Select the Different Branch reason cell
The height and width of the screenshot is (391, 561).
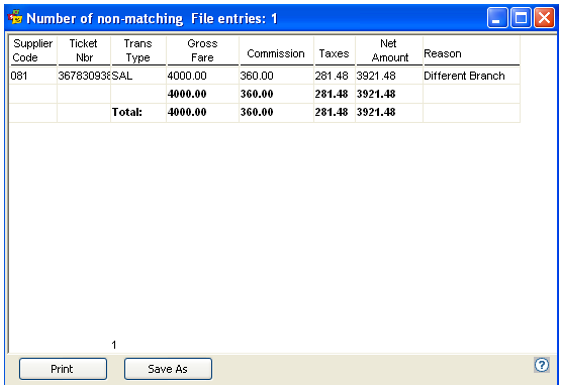472,76
